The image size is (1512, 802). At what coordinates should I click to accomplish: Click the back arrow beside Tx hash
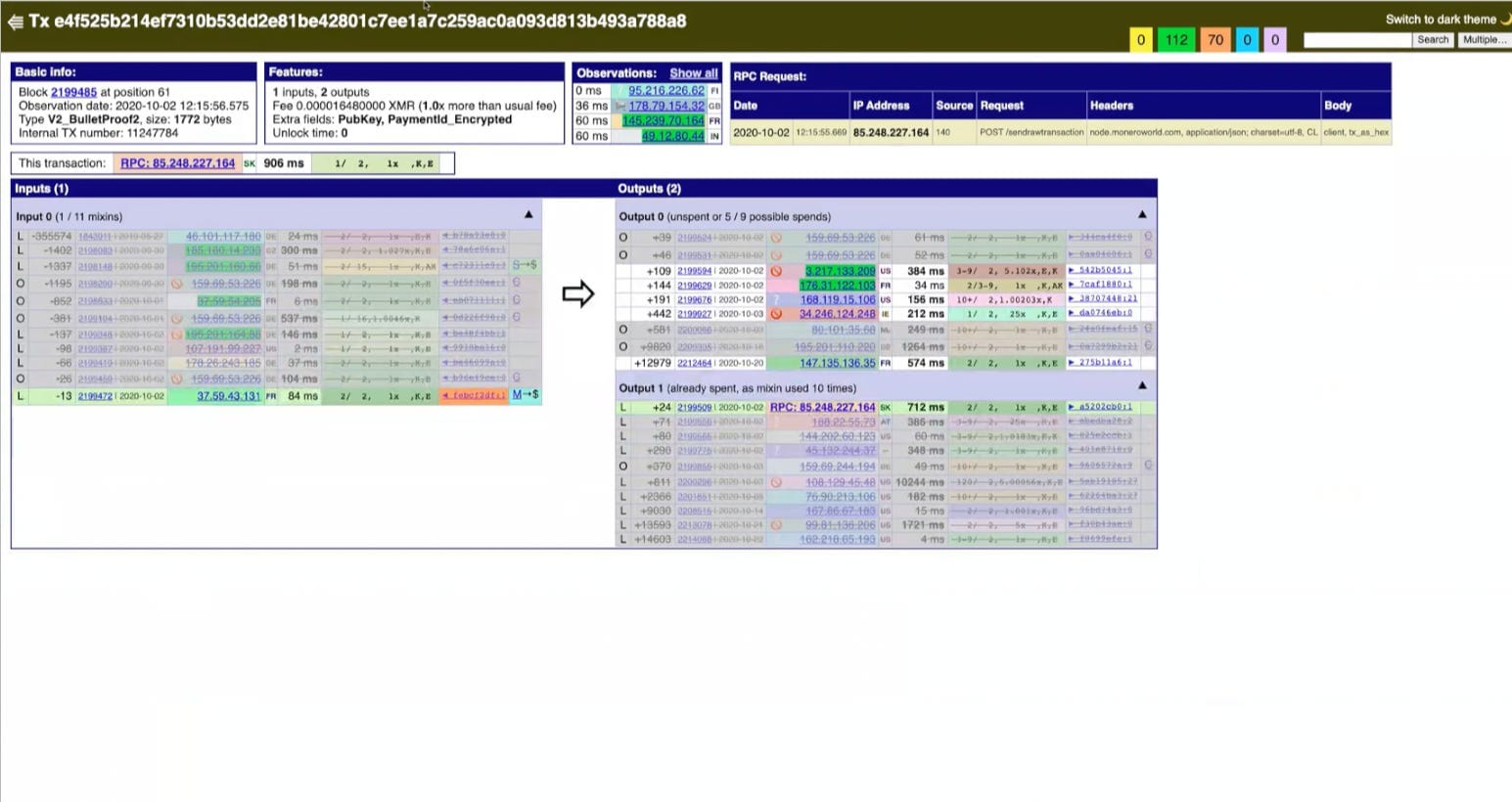point(15,22)
